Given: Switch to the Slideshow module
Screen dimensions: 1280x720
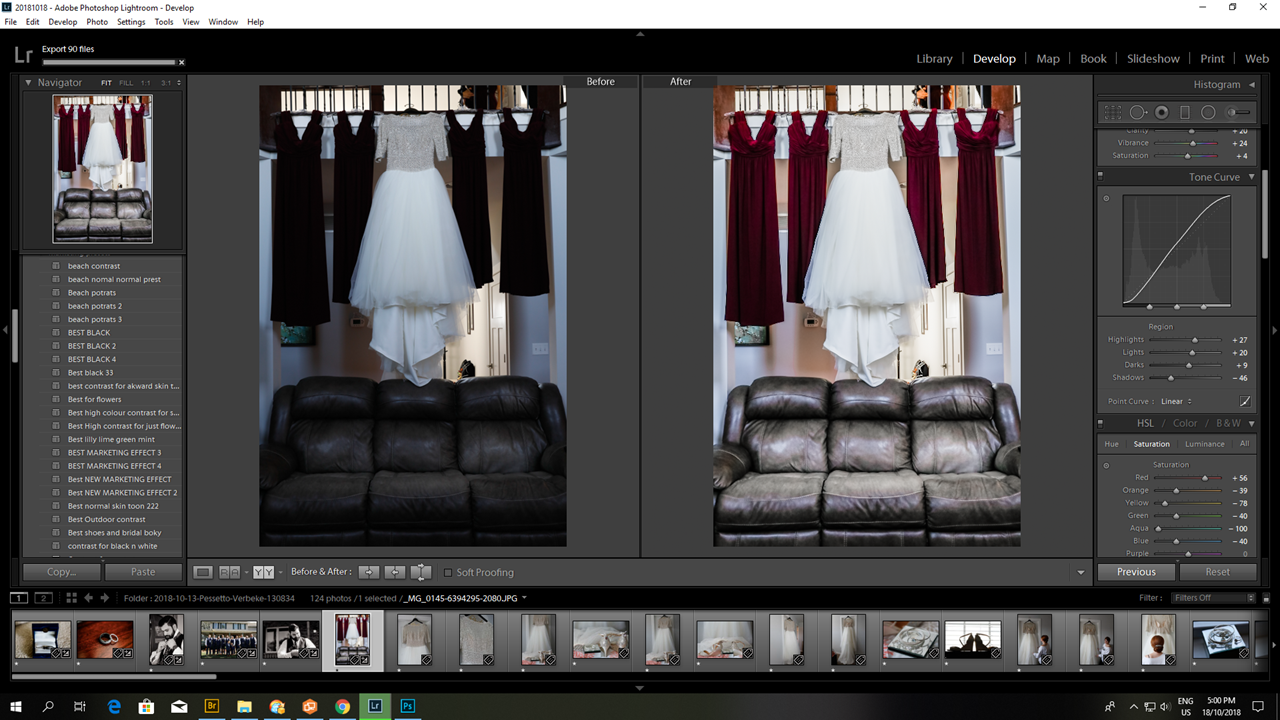Looking at the screenshot, I should coord(1153,59).
